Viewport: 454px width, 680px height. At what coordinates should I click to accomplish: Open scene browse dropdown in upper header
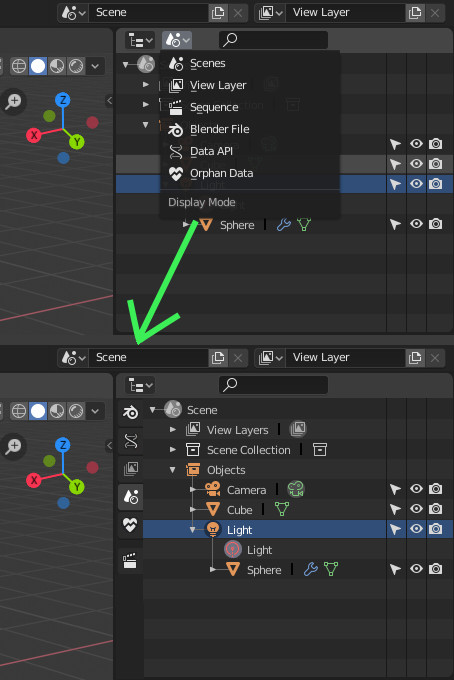click(x=73, y=13)
